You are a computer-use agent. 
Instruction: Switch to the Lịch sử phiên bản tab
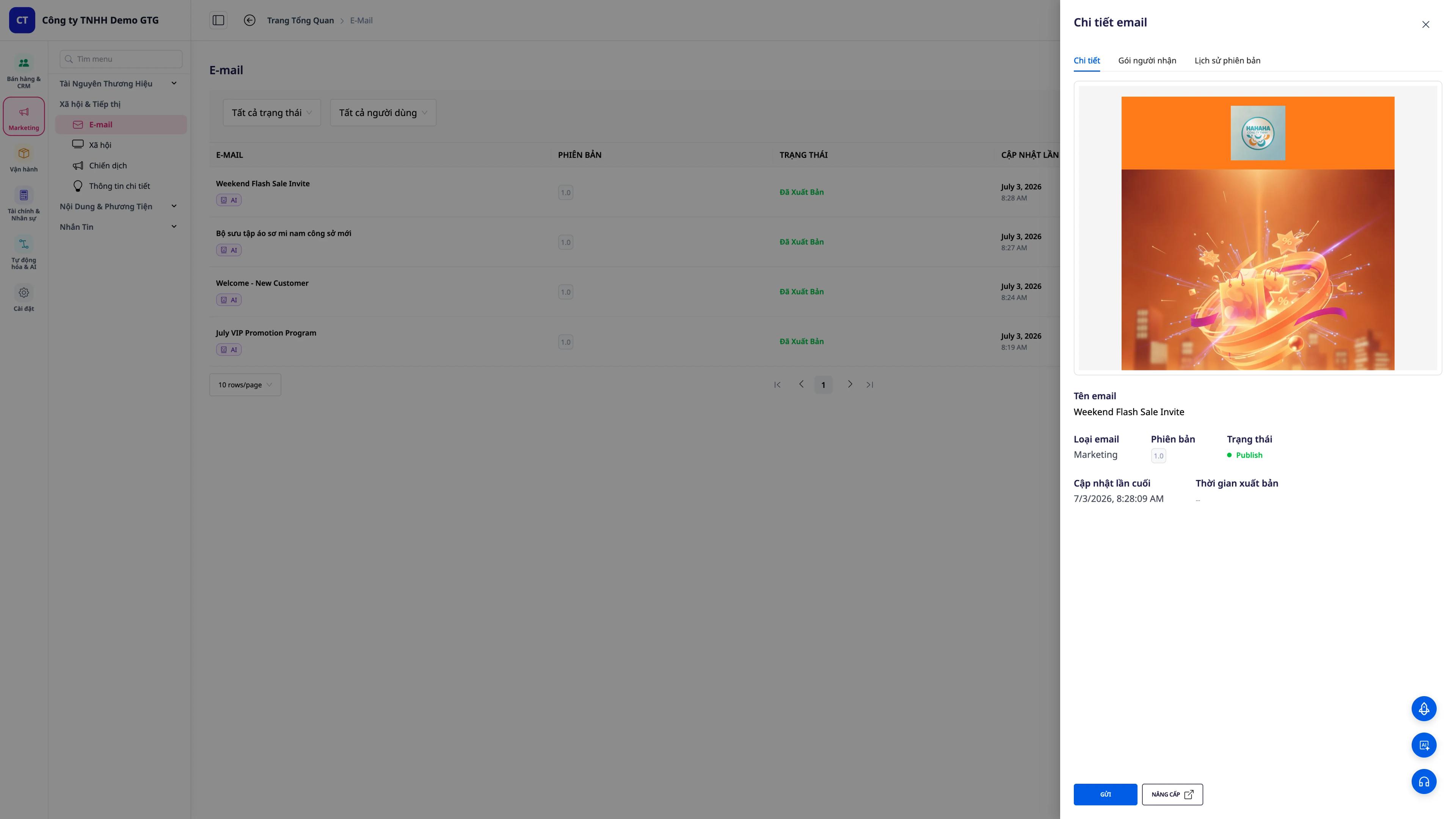[x=1227, y=61]
